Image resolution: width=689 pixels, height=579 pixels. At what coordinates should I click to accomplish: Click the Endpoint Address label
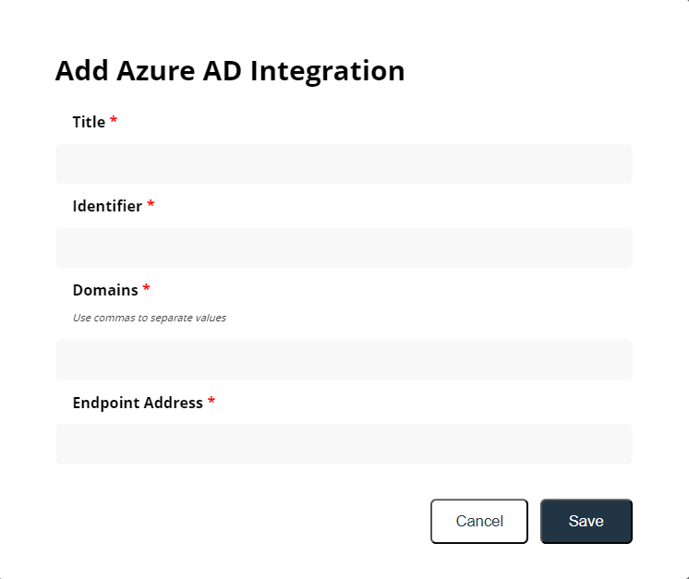coord(137,402)
